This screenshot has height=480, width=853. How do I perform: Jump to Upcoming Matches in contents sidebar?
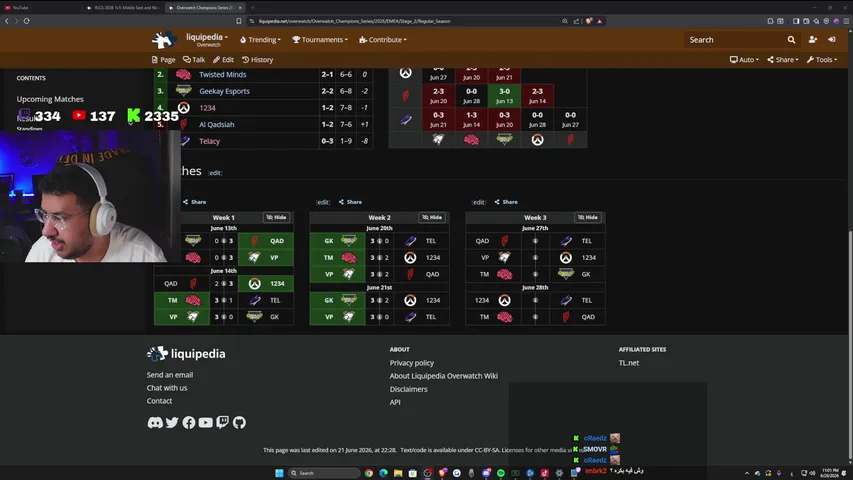tap(50, 99)
